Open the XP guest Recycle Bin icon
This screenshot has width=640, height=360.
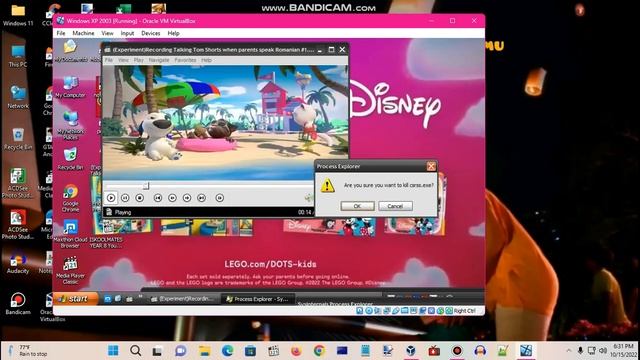point(71,159)
